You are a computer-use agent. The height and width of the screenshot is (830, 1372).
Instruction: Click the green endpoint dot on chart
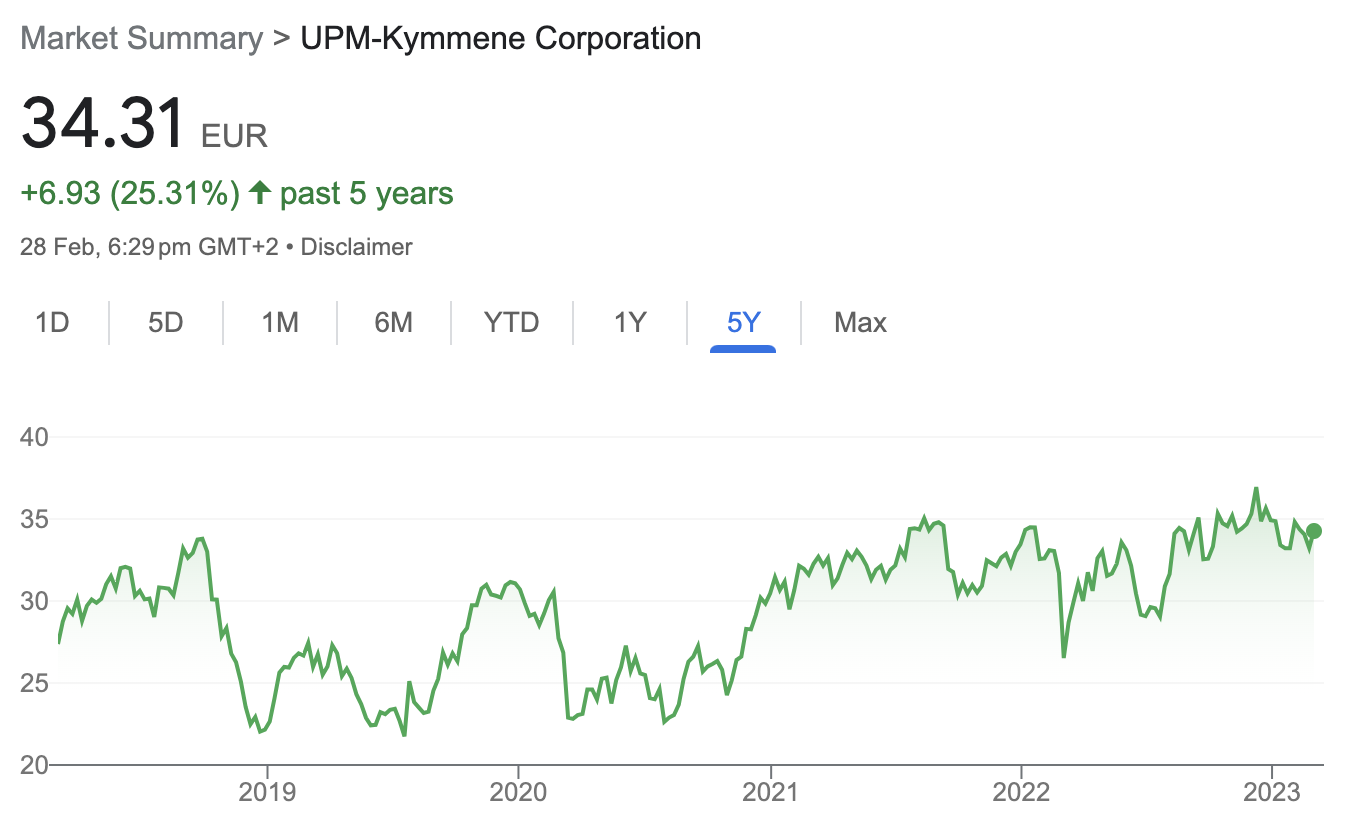1314,531
